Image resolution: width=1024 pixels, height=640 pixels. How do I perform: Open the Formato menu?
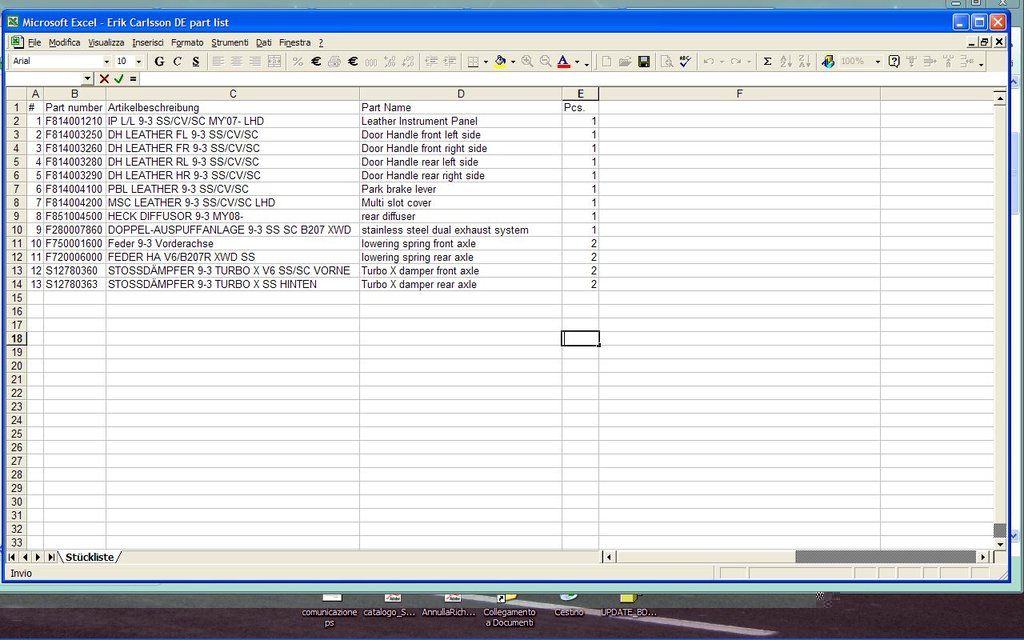coord(187,43)
